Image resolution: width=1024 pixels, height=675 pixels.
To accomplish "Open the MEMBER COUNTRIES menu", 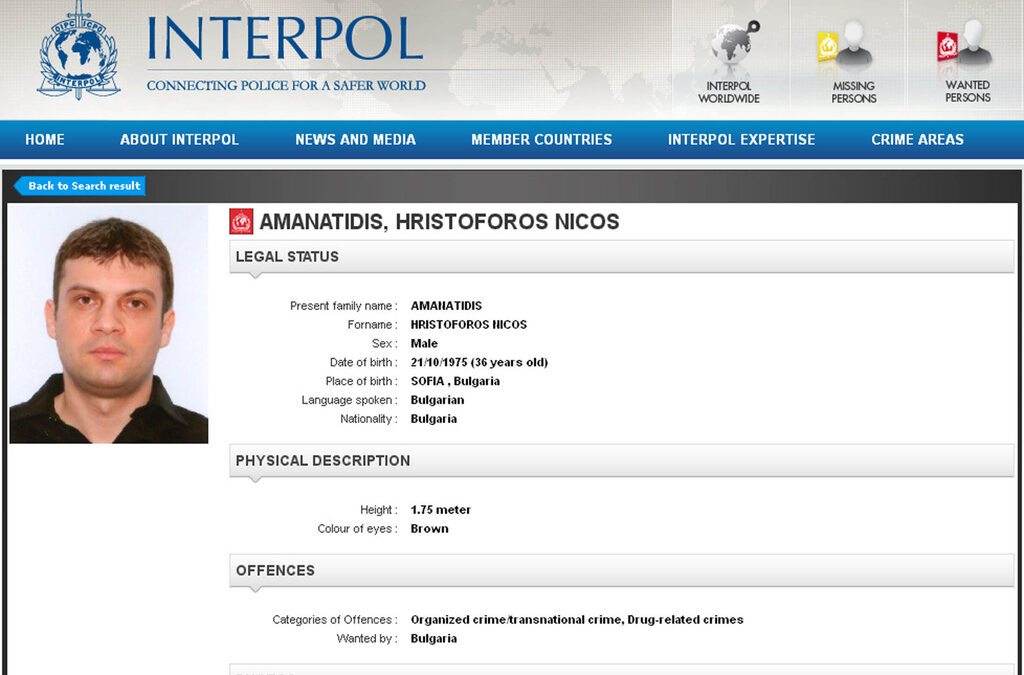I will (x=541, y=140).
